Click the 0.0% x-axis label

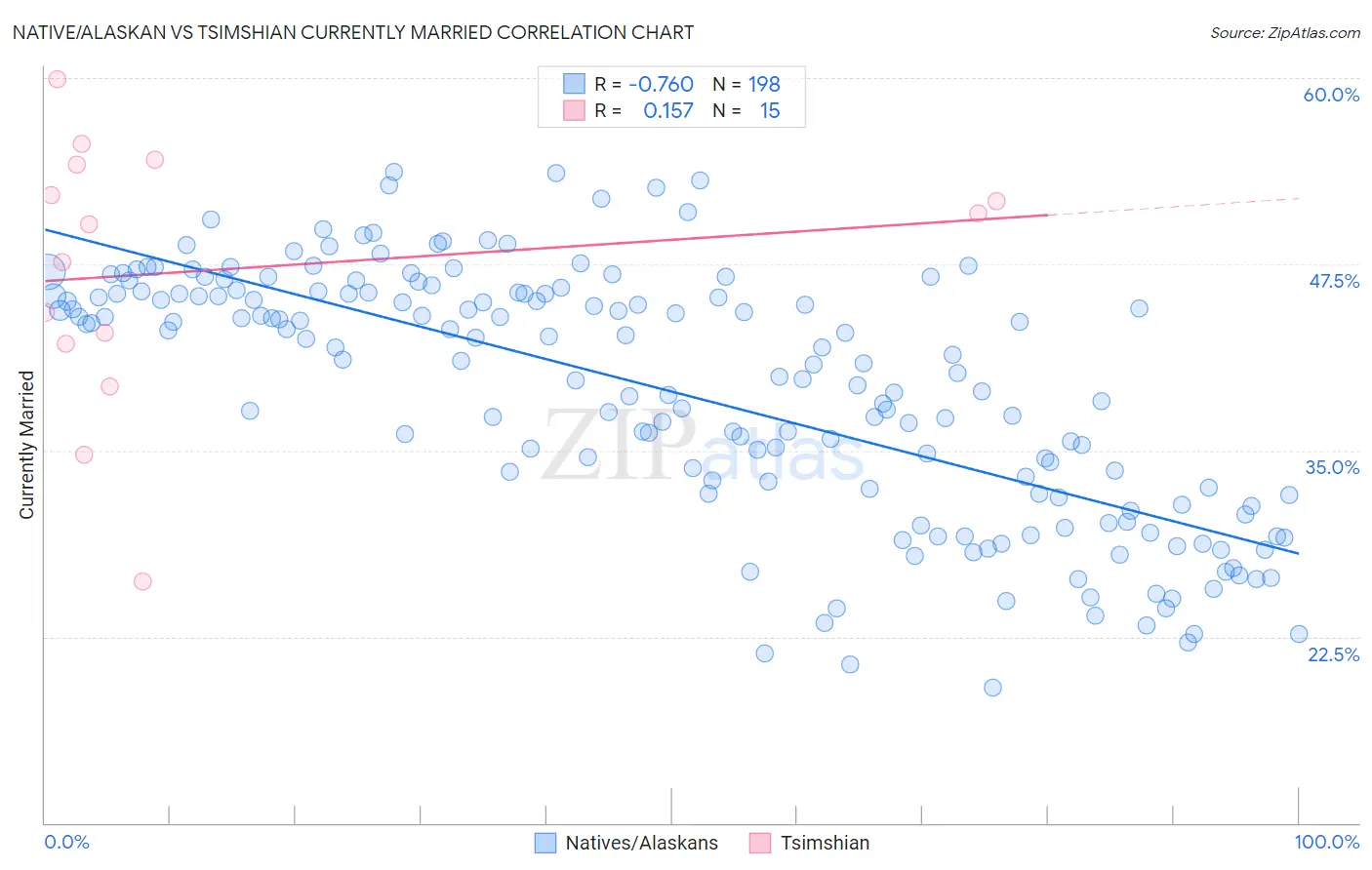(x=66, y=842)
